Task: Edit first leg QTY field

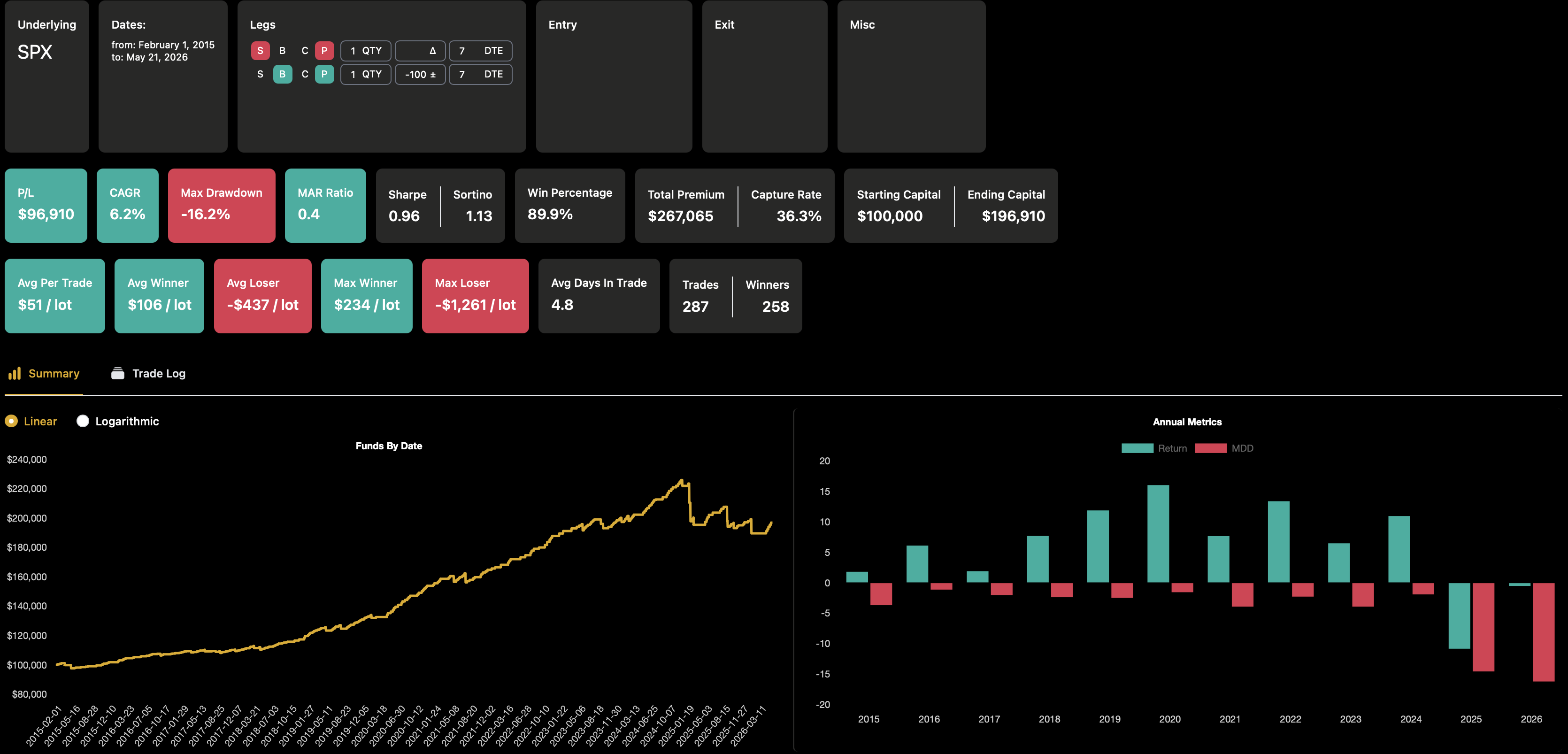Action: pyautogui.click(x=366, y=51)
